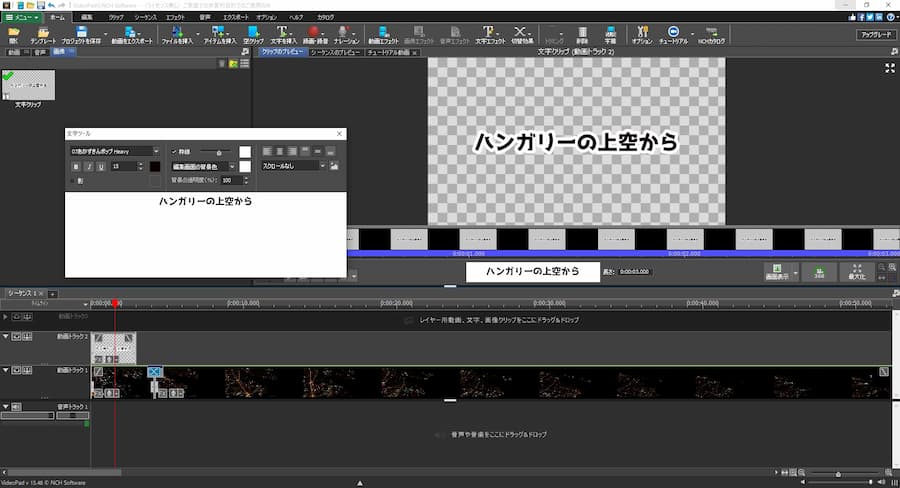
Task: Open the エクスポート ribbon tab
Action: [x=235, y=17]
